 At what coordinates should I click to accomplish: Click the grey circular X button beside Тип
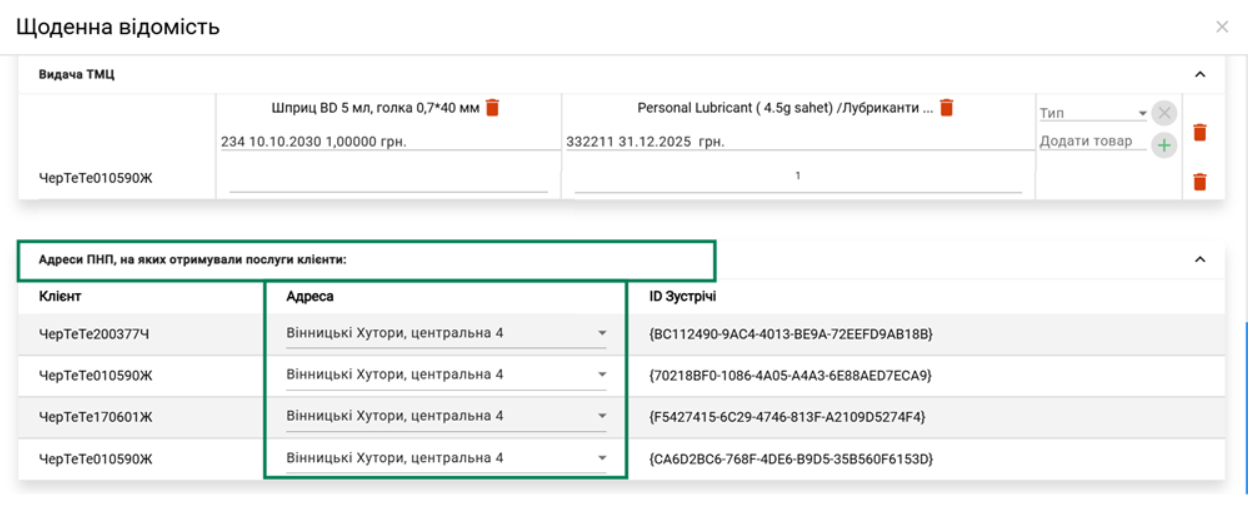(x=1164, y=113)
